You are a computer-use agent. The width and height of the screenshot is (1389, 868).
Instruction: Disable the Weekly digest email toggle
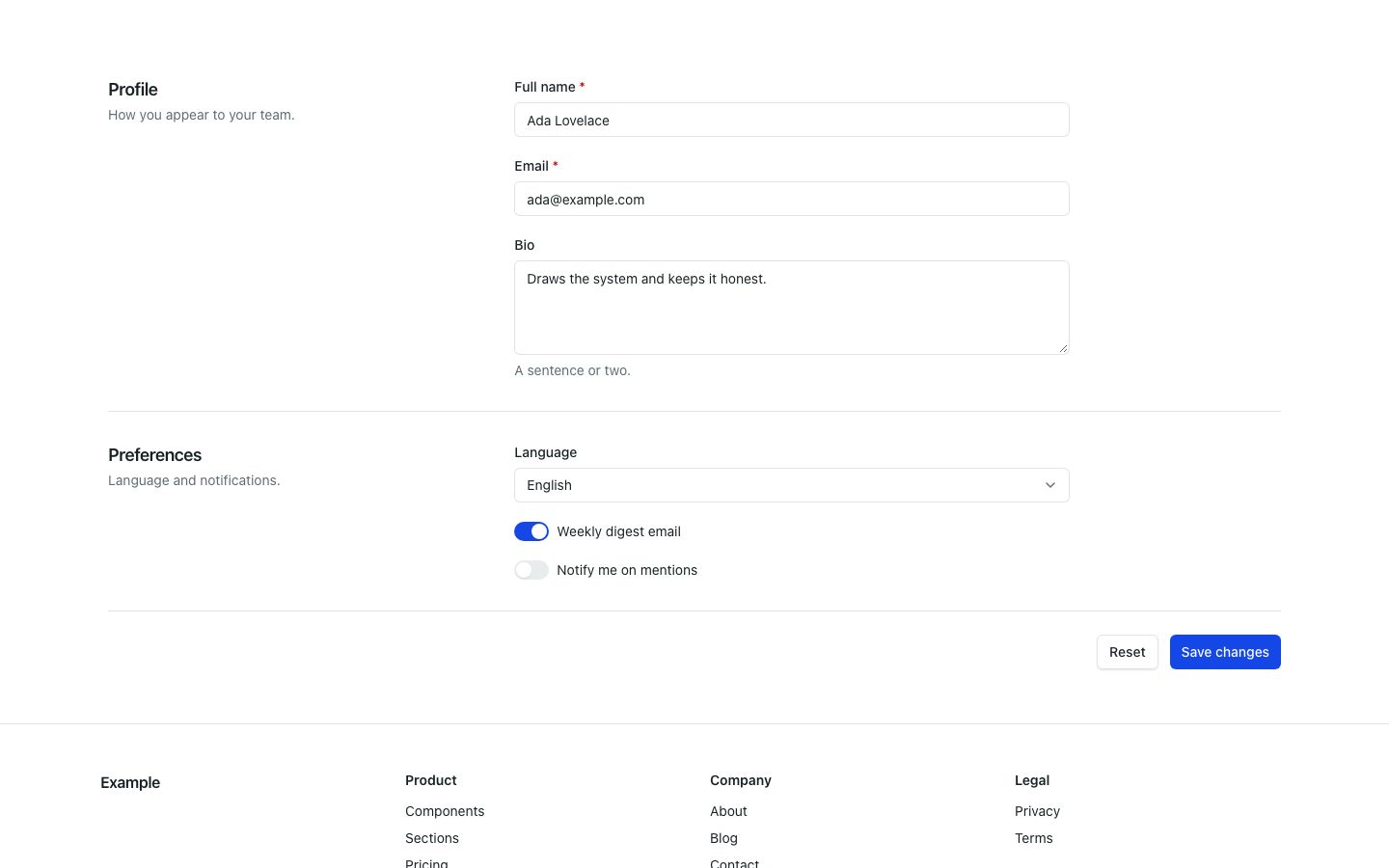[531, 531]
